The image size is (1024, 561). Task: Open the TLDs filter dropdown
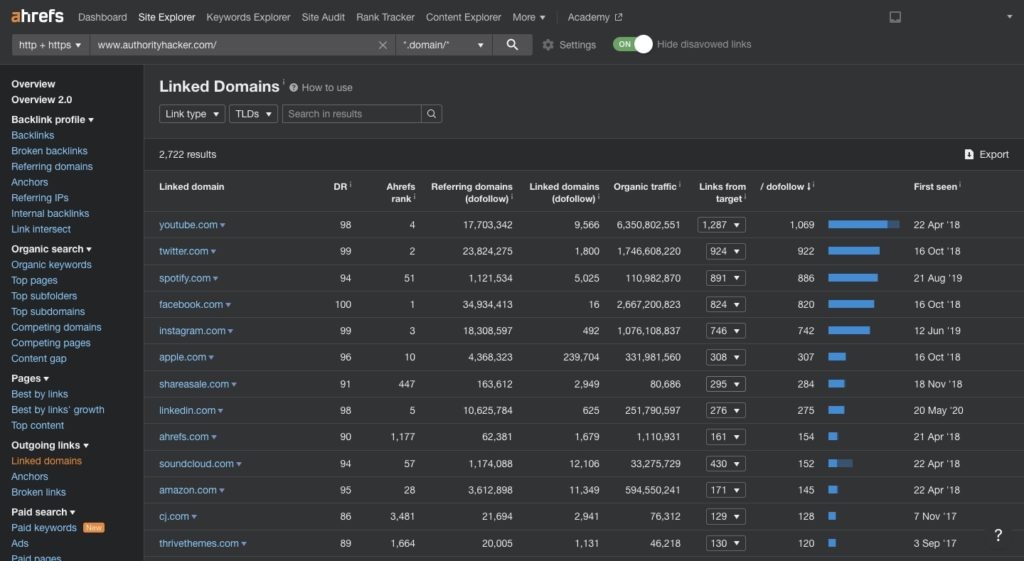[253, 114]
